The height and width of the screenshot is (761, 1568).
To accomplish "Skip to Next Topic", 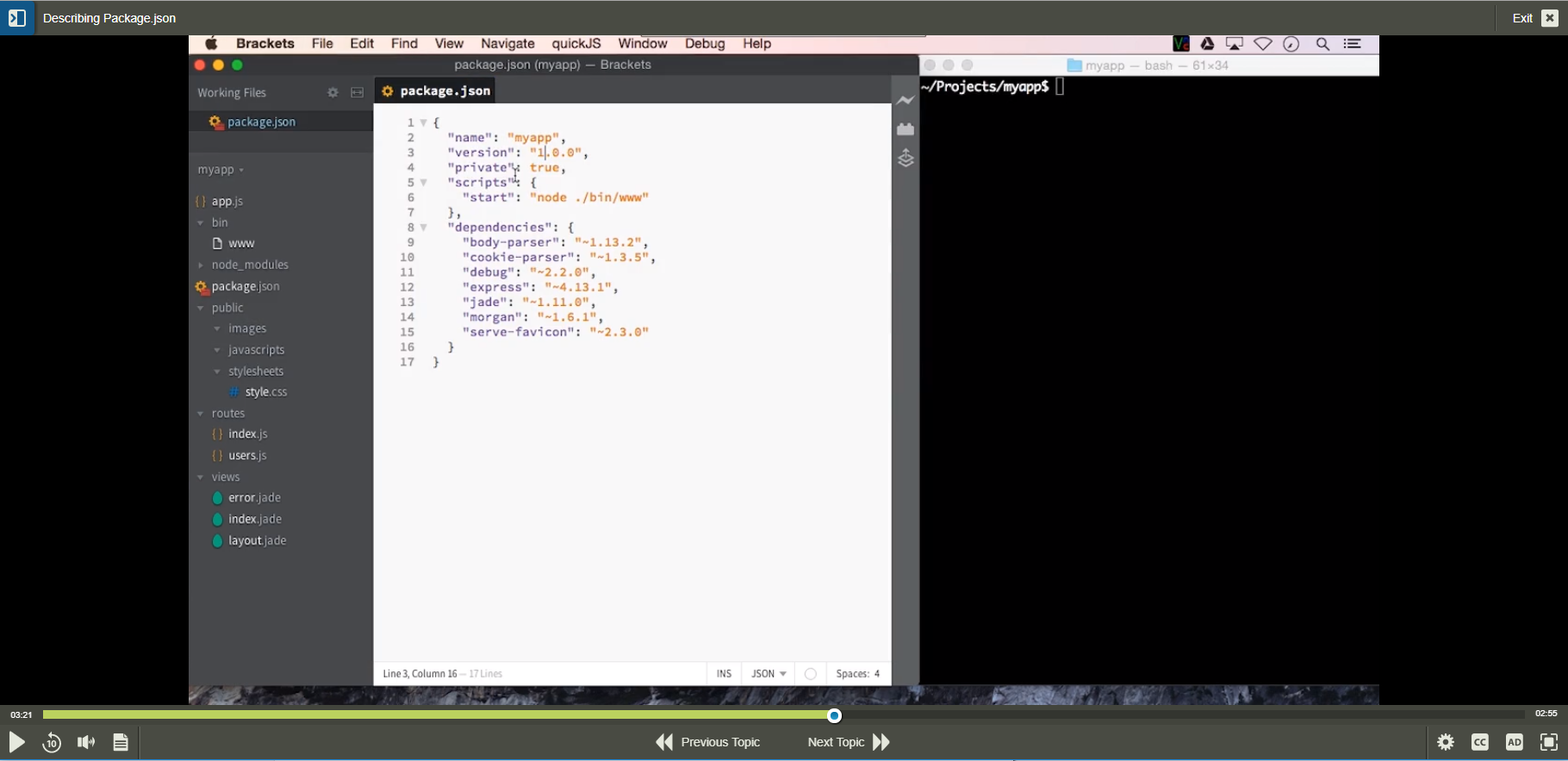I will [849, 742].
